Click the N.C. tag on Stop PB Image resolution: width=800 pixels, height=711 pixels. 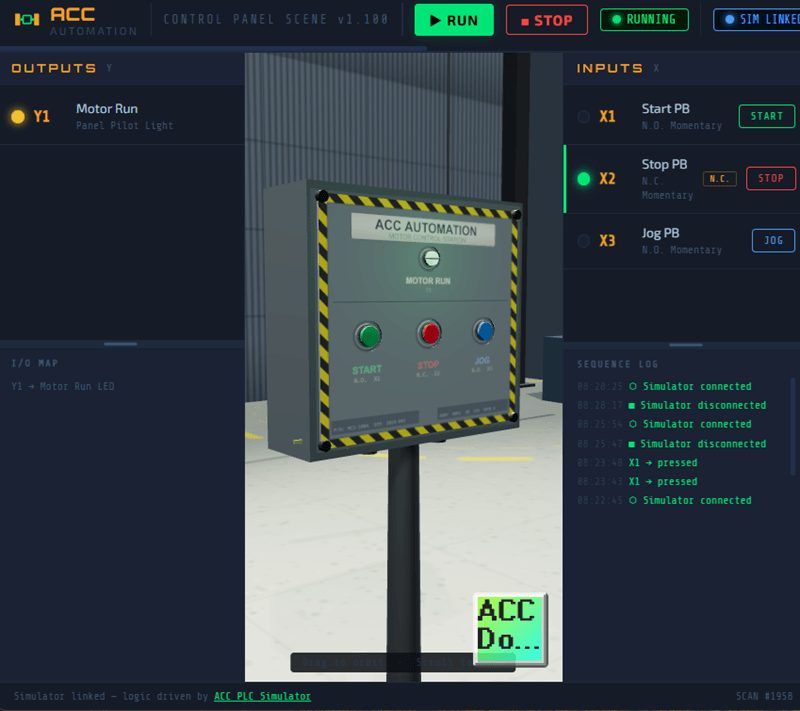click(719, 179)
